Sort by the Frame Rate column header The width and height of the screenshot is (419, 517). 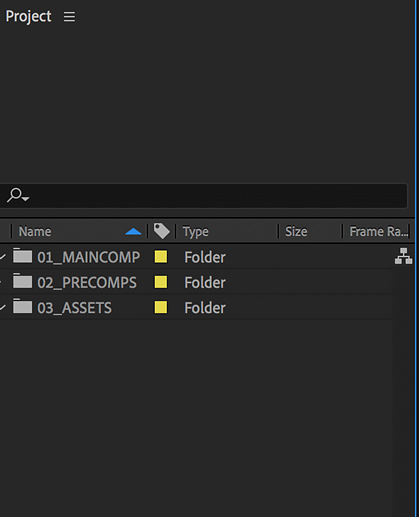pyautogui.click(x=379, y=231)
